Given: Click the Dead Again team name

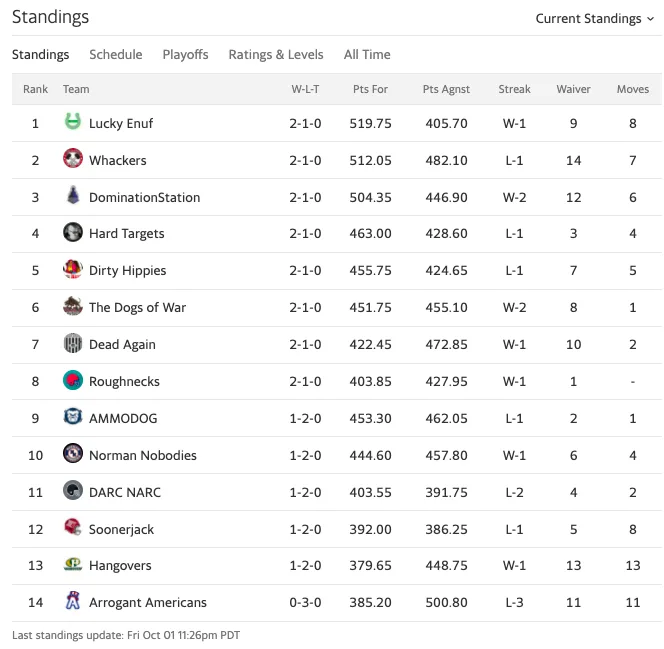Looking at the screenshot, I should point(122,345).
